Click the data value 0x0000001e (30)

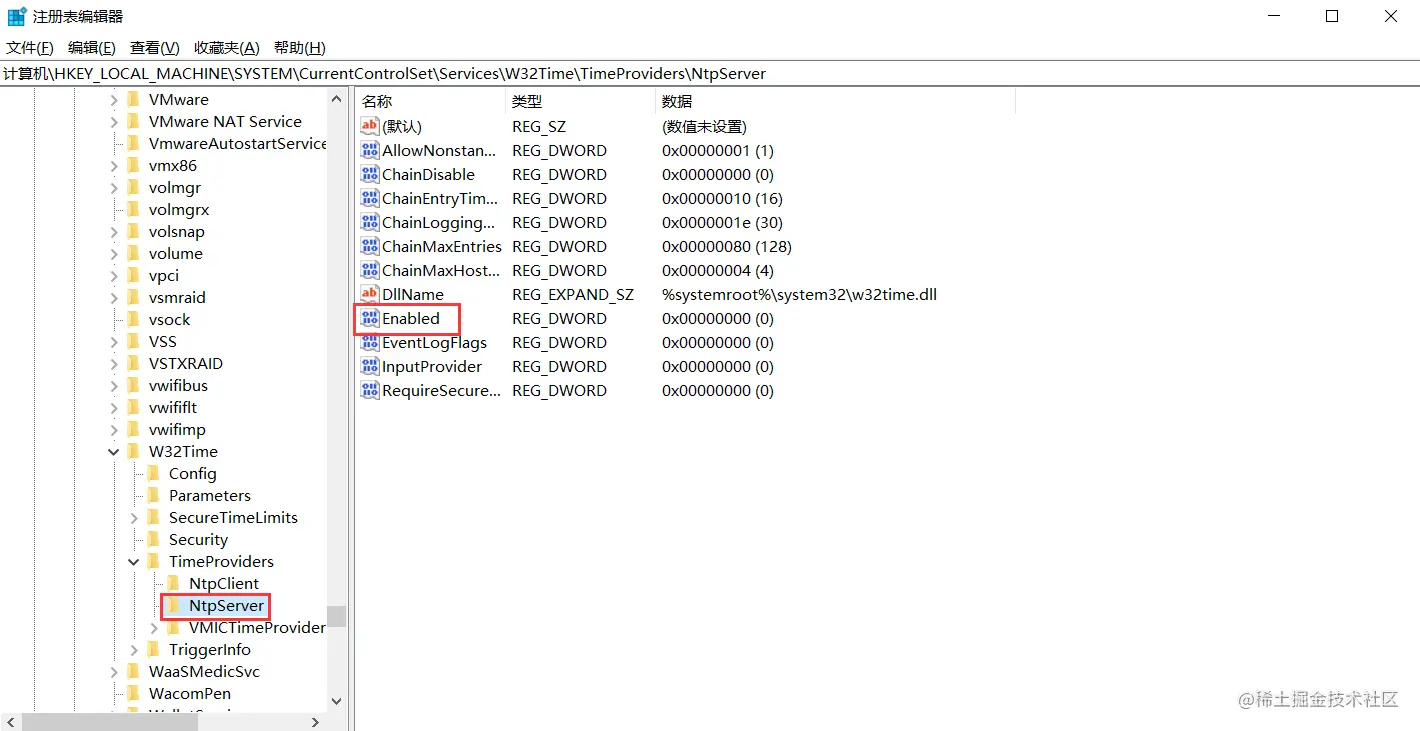[722, 223]
